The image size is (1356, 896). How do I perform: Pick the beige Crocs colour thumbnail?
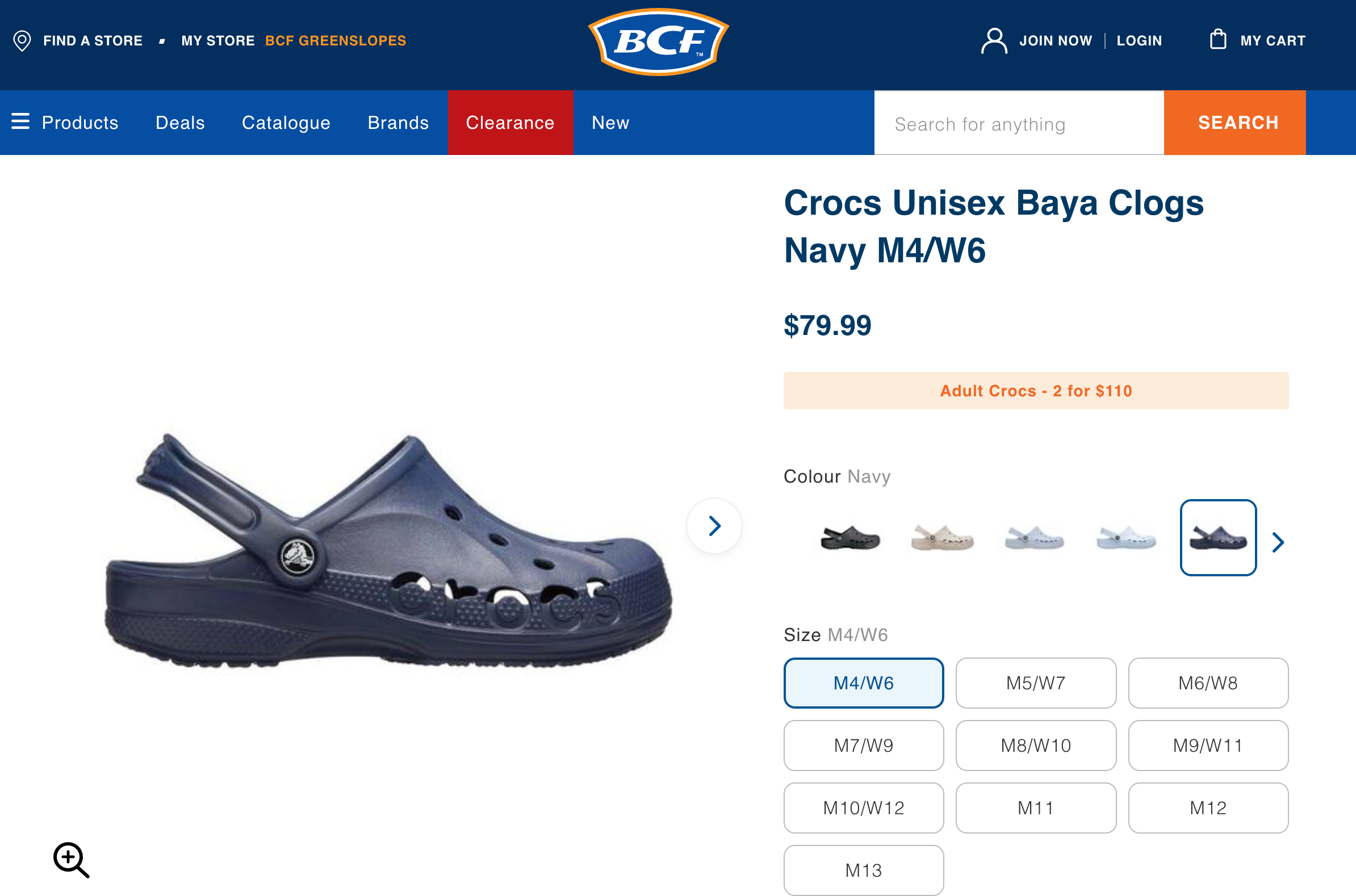pos(942,538)
